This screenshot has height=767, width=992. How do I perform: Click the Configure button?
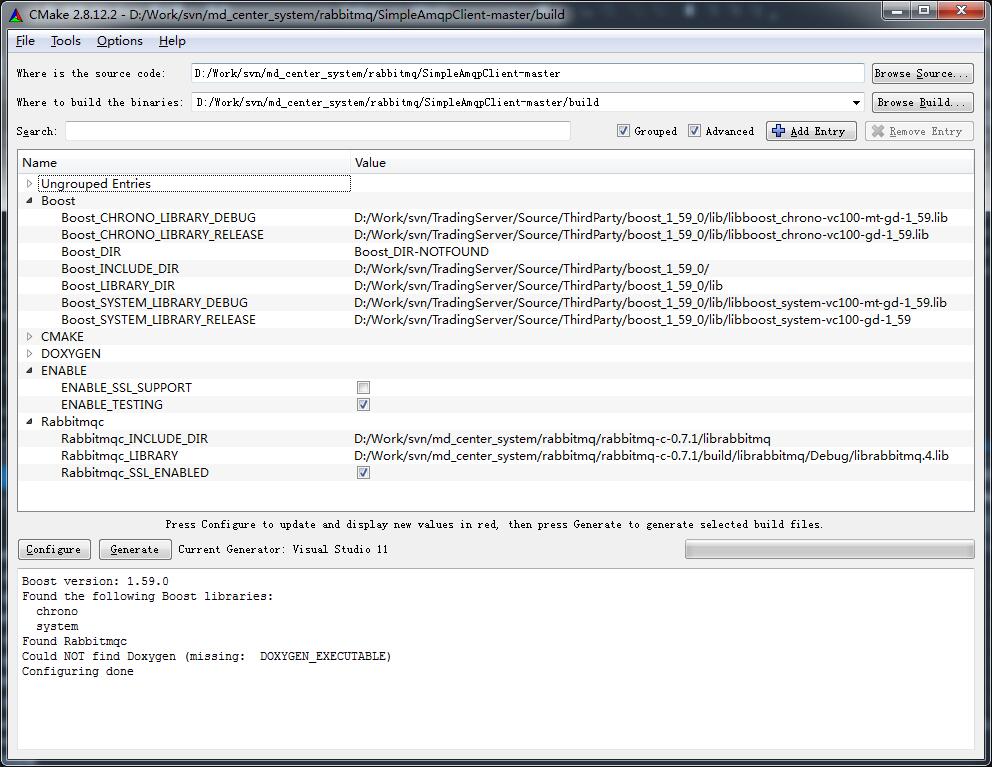[x=54, y=549]
